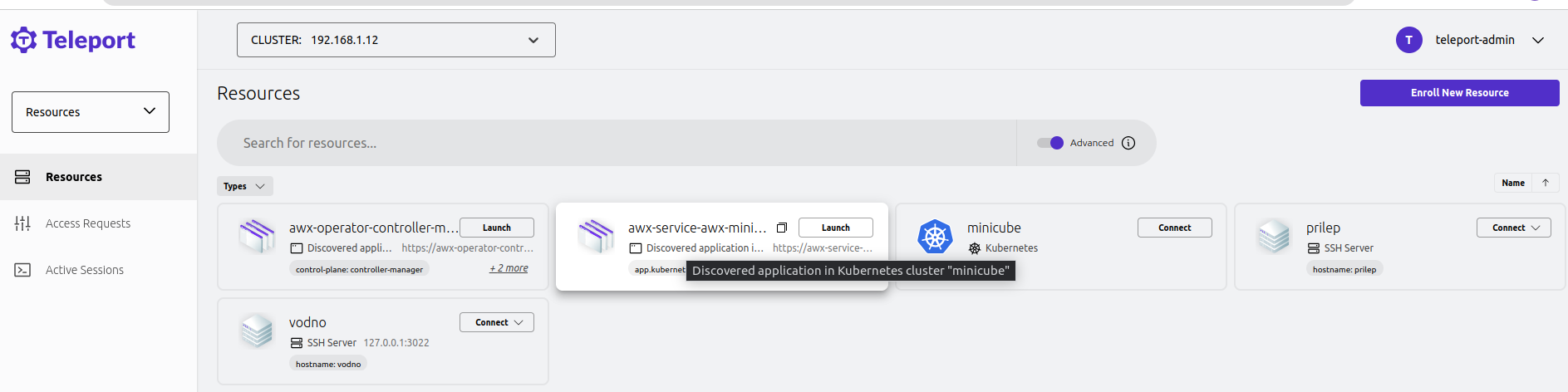Viewport: 1568px width, 392px height.
Task: Connect to minicube cluster
Action: [x=1175, y=228]
